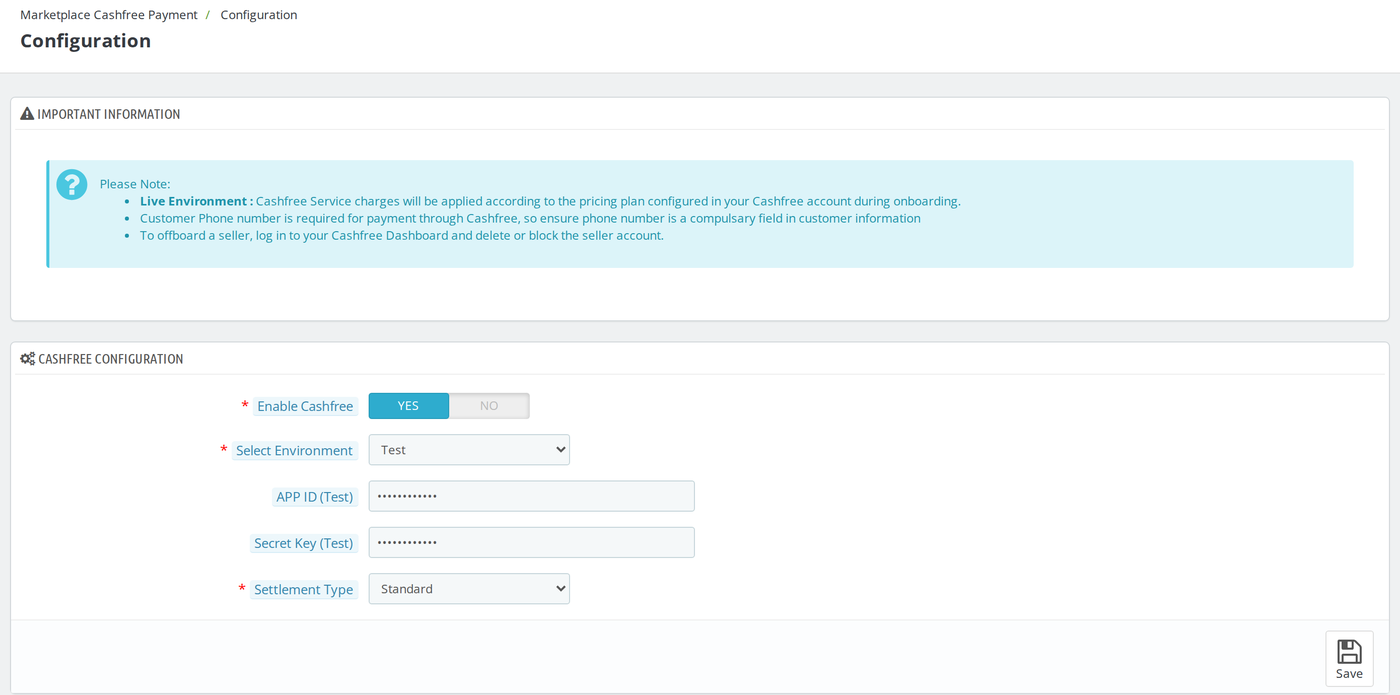Image resolution: width=1400 pixels, height=695 pixels.
Task: Click the gears icon beside Cashfree Configuration
Action: 28,359
